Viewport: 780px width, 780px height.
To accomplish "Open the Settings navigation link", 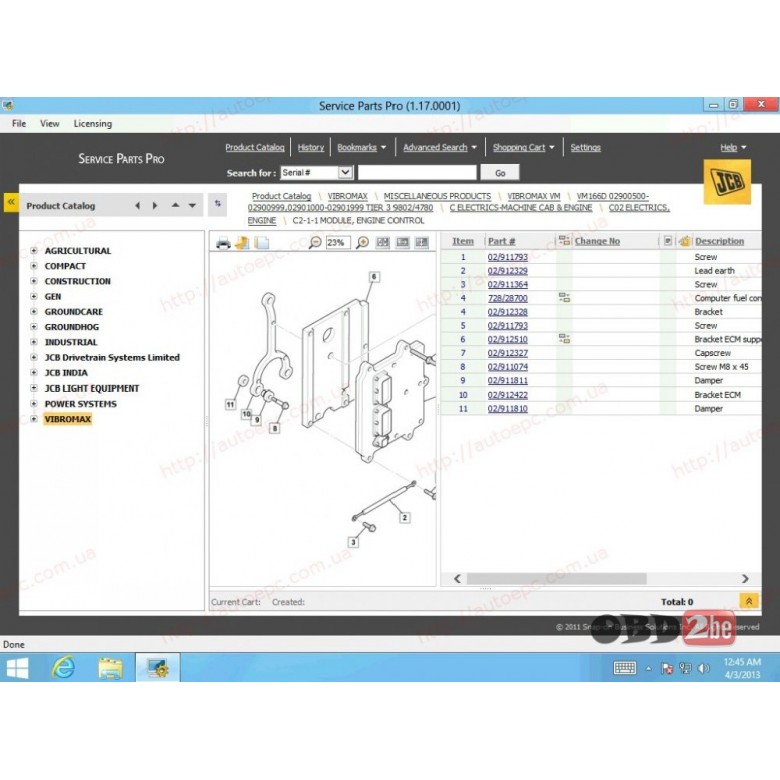I will 585,147.
